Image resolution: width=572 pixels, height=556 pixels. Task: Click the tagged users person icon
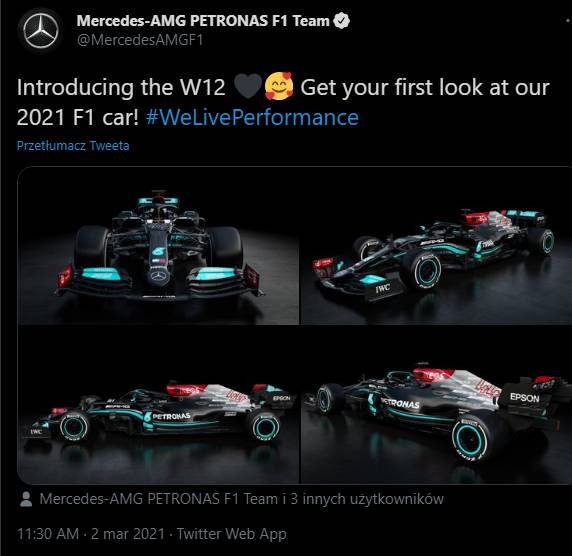point(26,499)
